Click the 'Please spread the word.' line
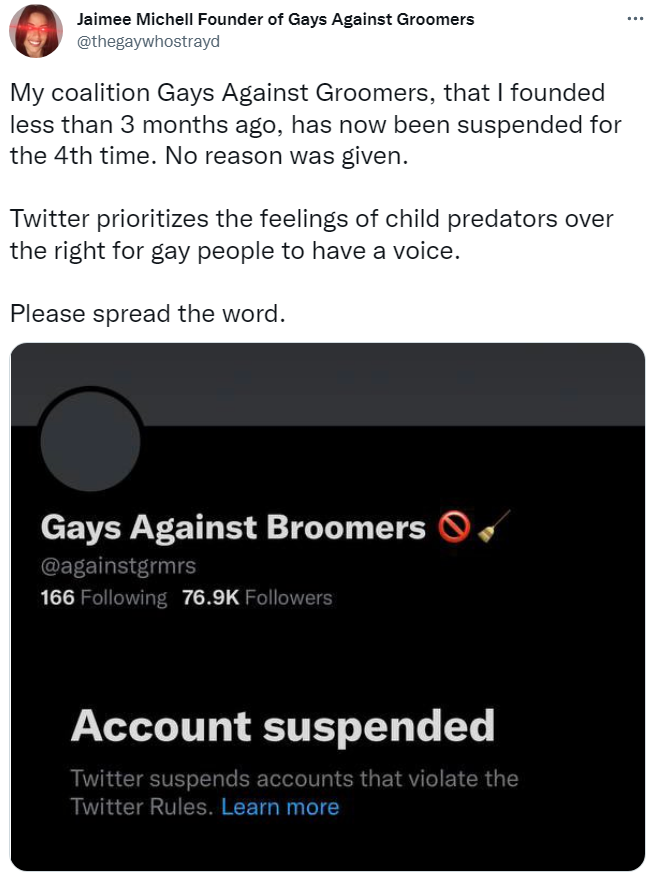658x879 pixels. click(x=148, y=312)
